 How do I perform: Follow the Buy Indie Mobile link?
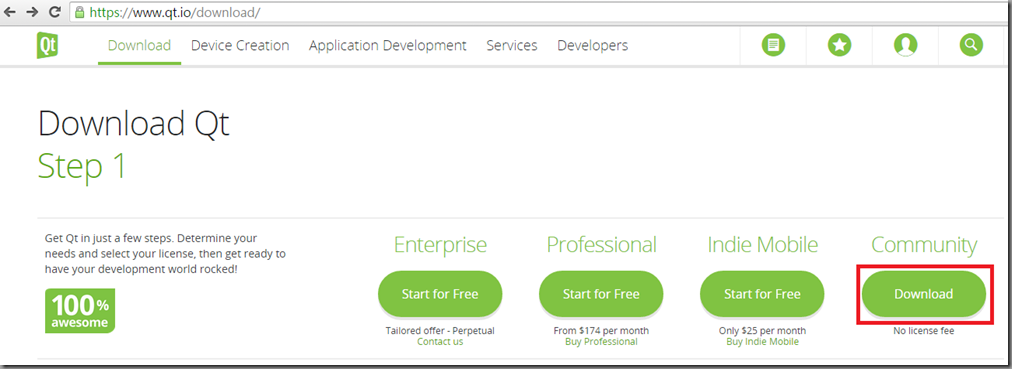[x=762, y=342]
